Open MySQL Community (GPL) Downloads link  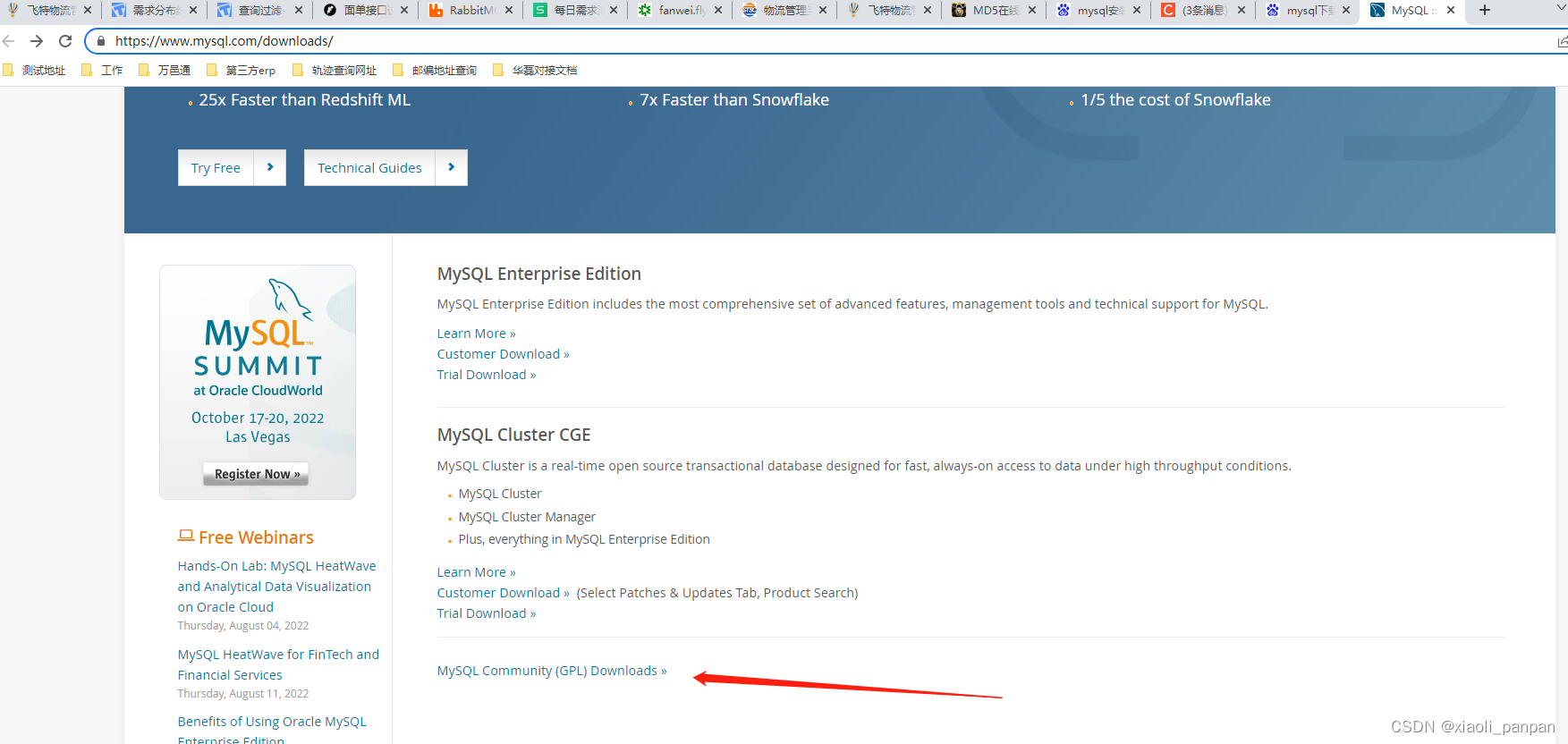(x=552, y=671)
